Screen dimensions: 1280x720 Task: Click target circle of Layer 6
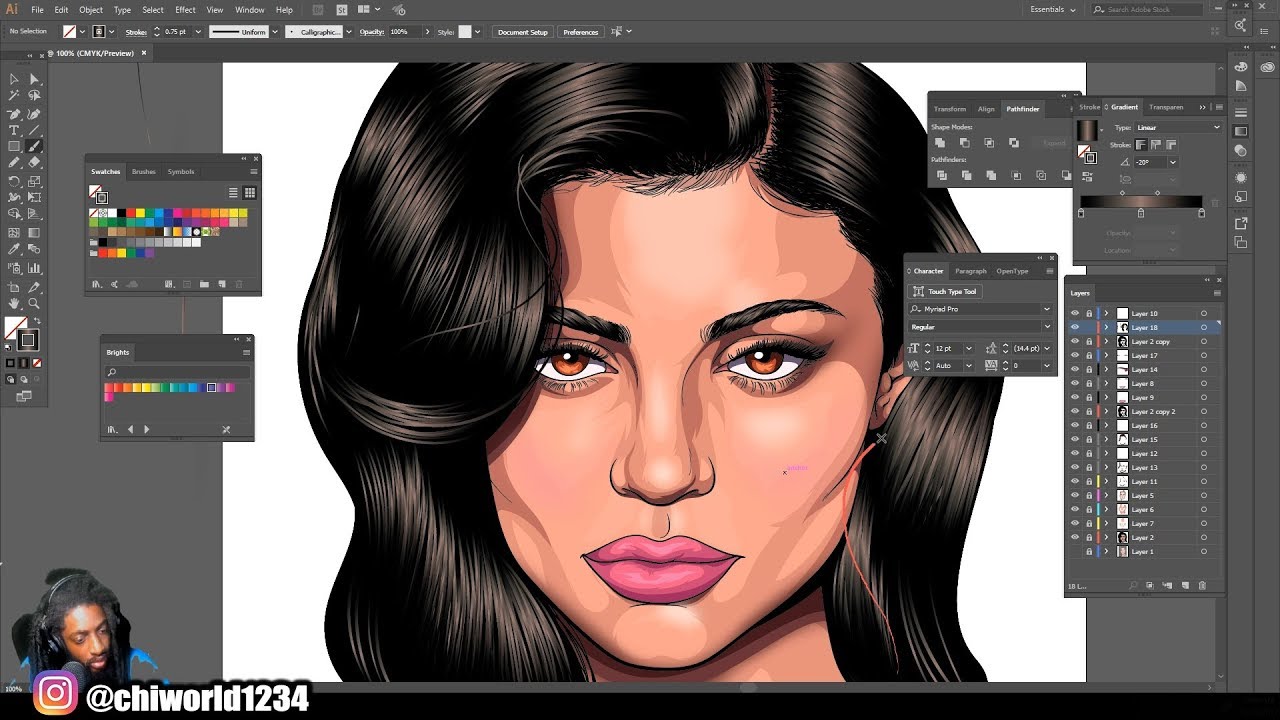pos(1204,510)
